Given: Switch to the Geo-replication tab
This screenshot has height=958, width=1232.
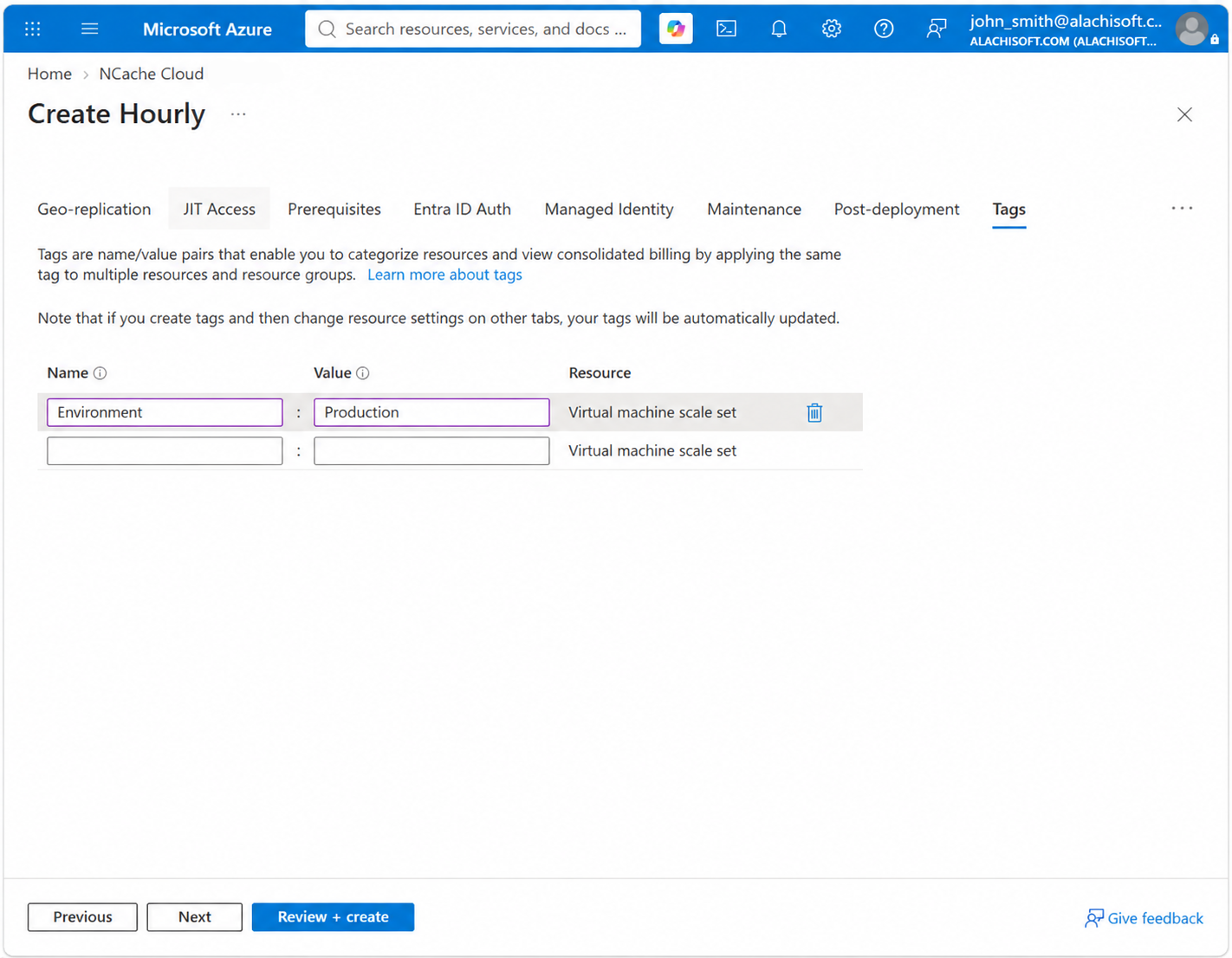Looking at the screenshot, I should [94, 209].
